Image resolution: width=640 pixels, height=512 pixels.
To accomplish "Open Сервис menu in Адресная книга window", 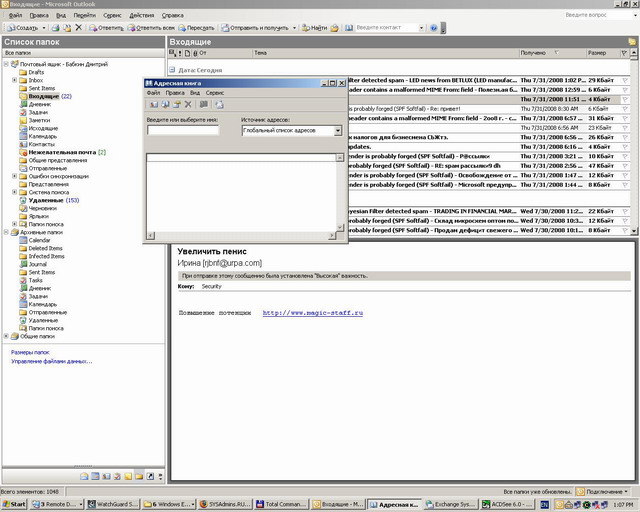I will pyautogui.click(x=215, y=93).
